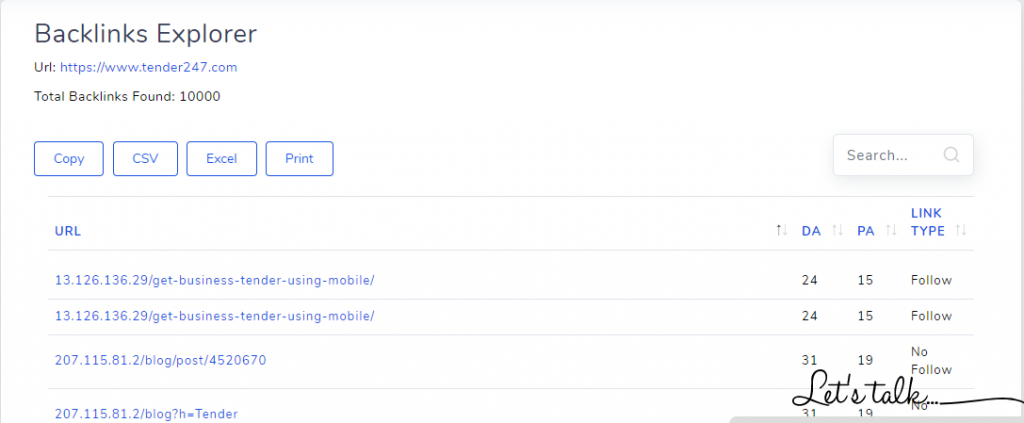This screenshot has height=423, width=1024.
Task: Open first get-business-tender-using-mobile link
Action: click(x=215, y=280)
